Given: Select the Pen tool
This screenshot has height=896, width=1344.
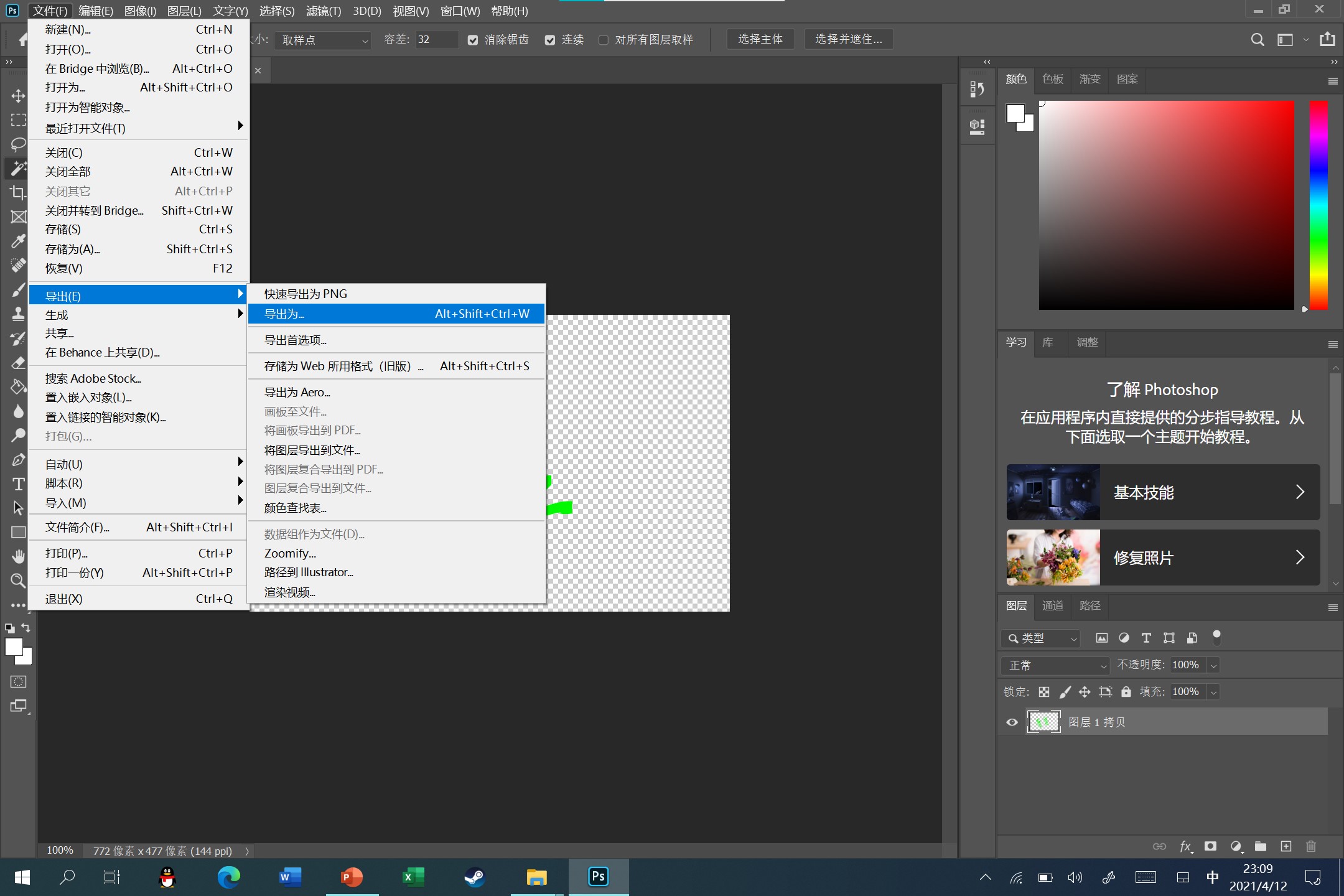Looking at the screenshot, I should pos(18,459).
